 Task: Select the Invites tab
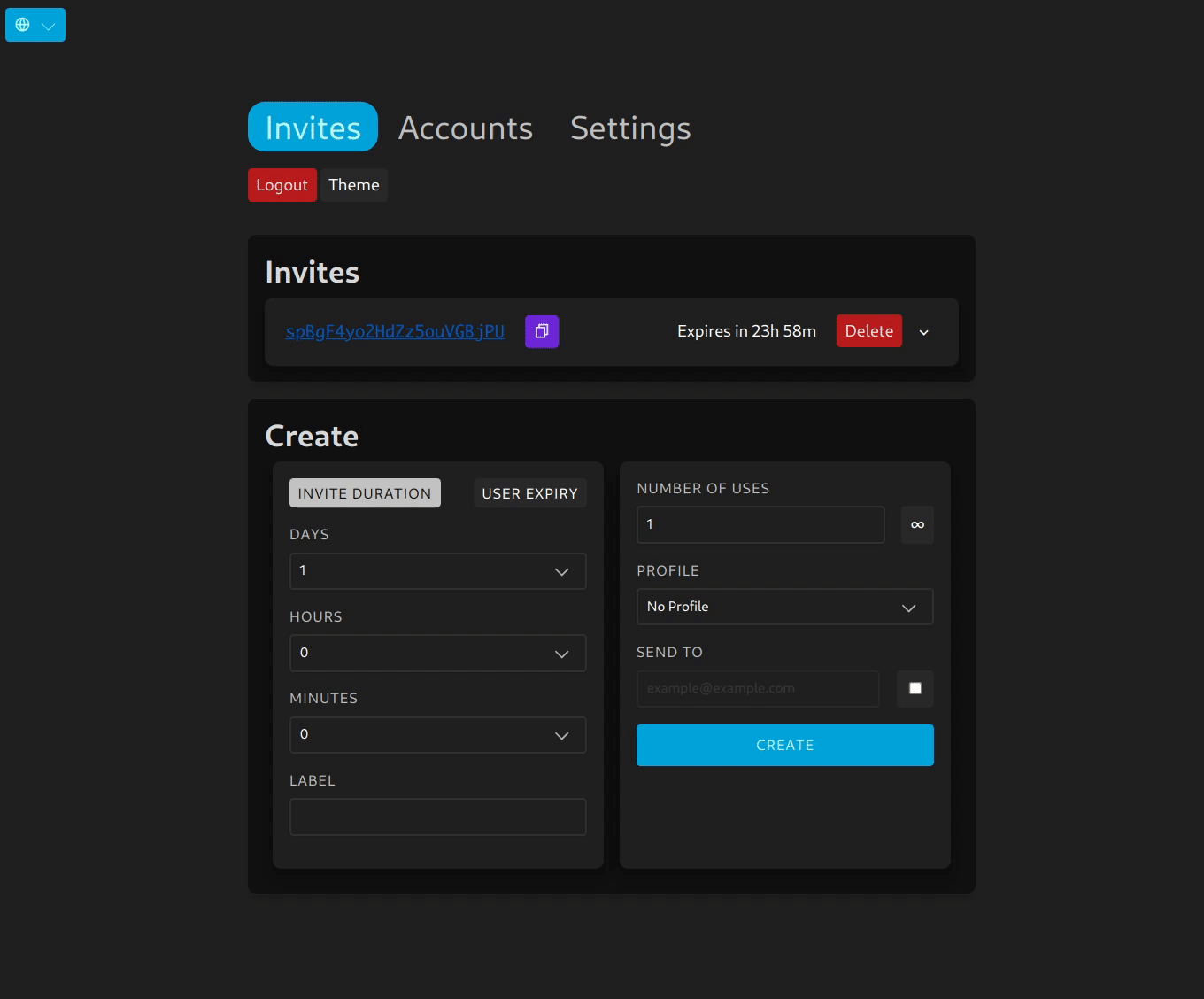313,128
